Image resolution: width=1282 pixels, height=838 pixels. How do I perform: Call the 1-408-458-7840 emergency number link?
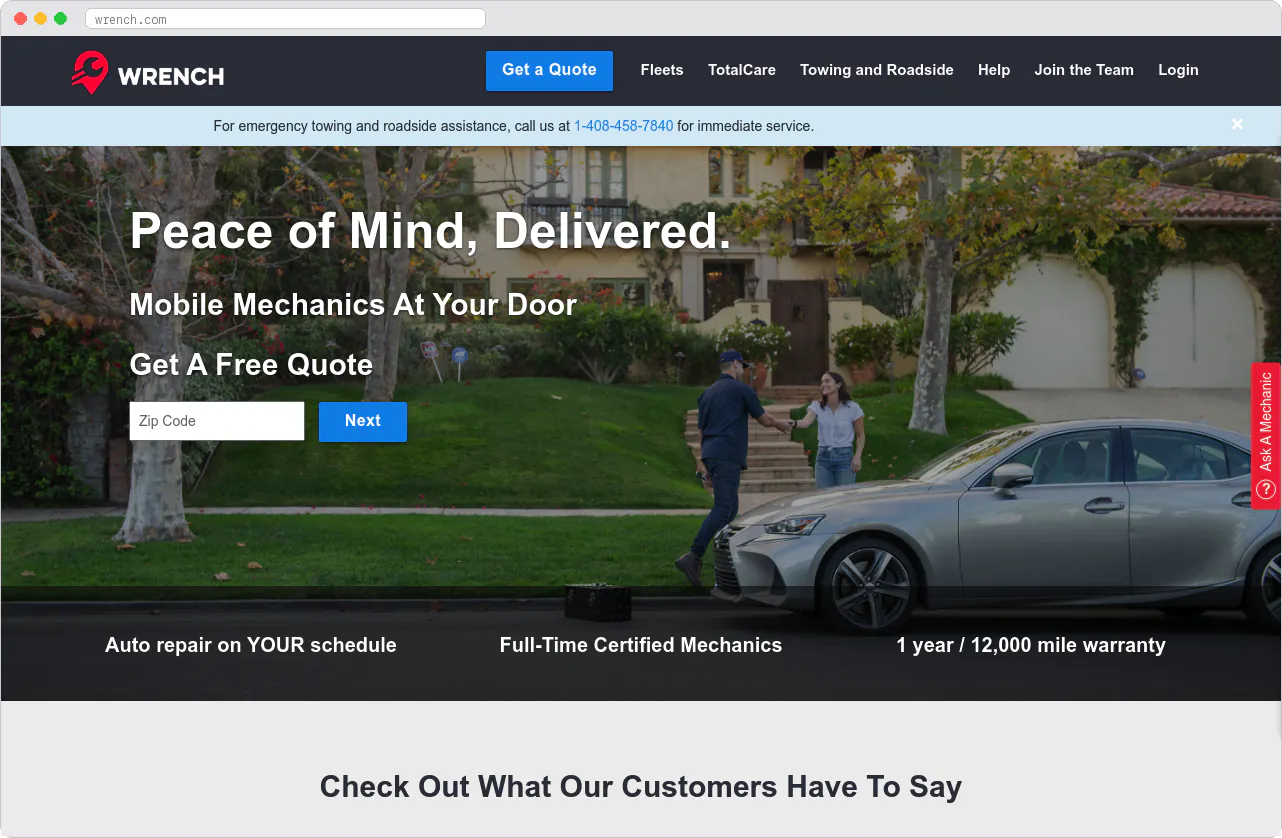[x=623, y=126]
